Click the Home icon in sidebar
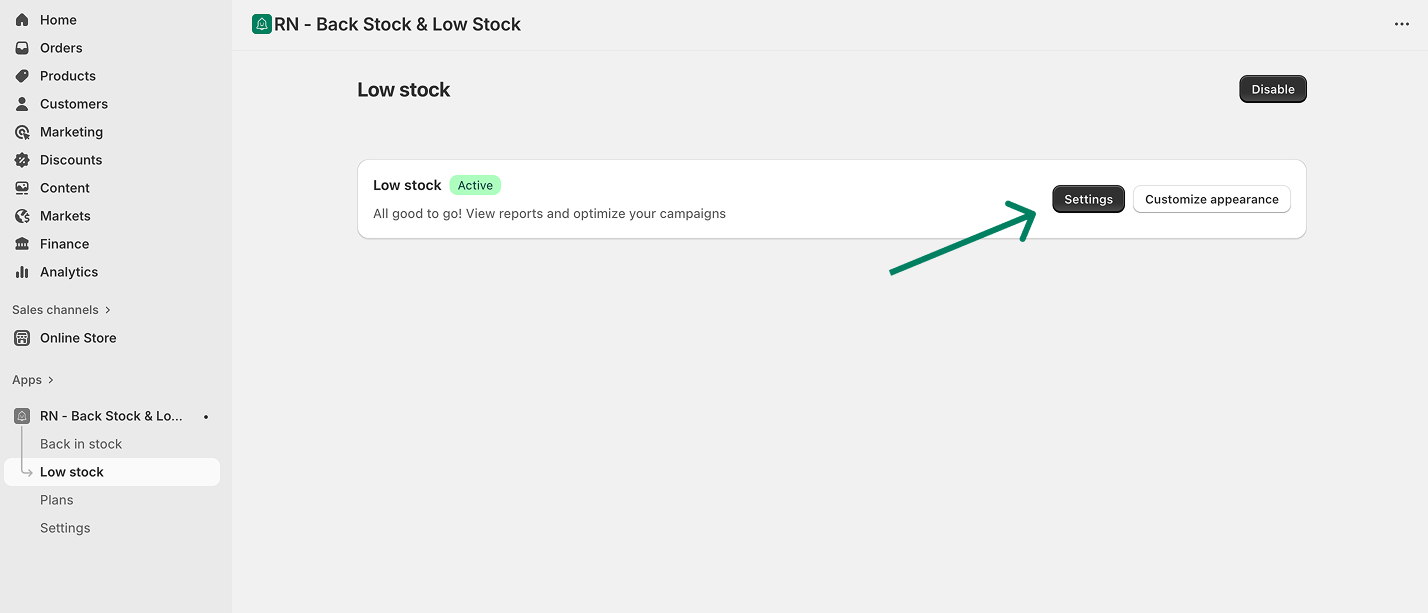The width and height of the screenshot is (1428, 613). [22, 20]
